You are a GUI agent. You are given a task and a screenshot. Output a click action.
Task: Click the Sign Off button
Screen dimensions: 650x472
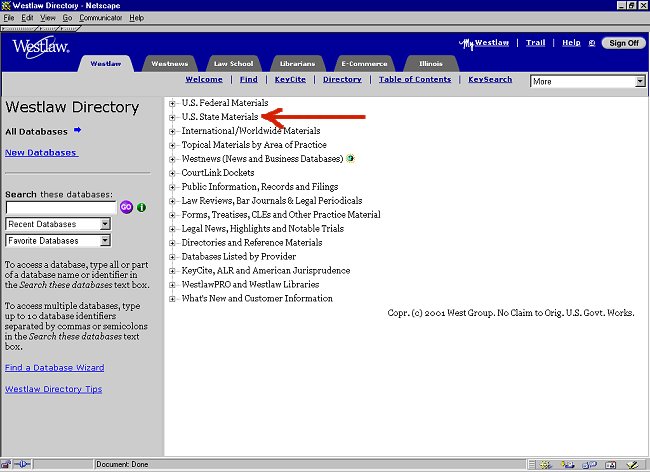623,43
